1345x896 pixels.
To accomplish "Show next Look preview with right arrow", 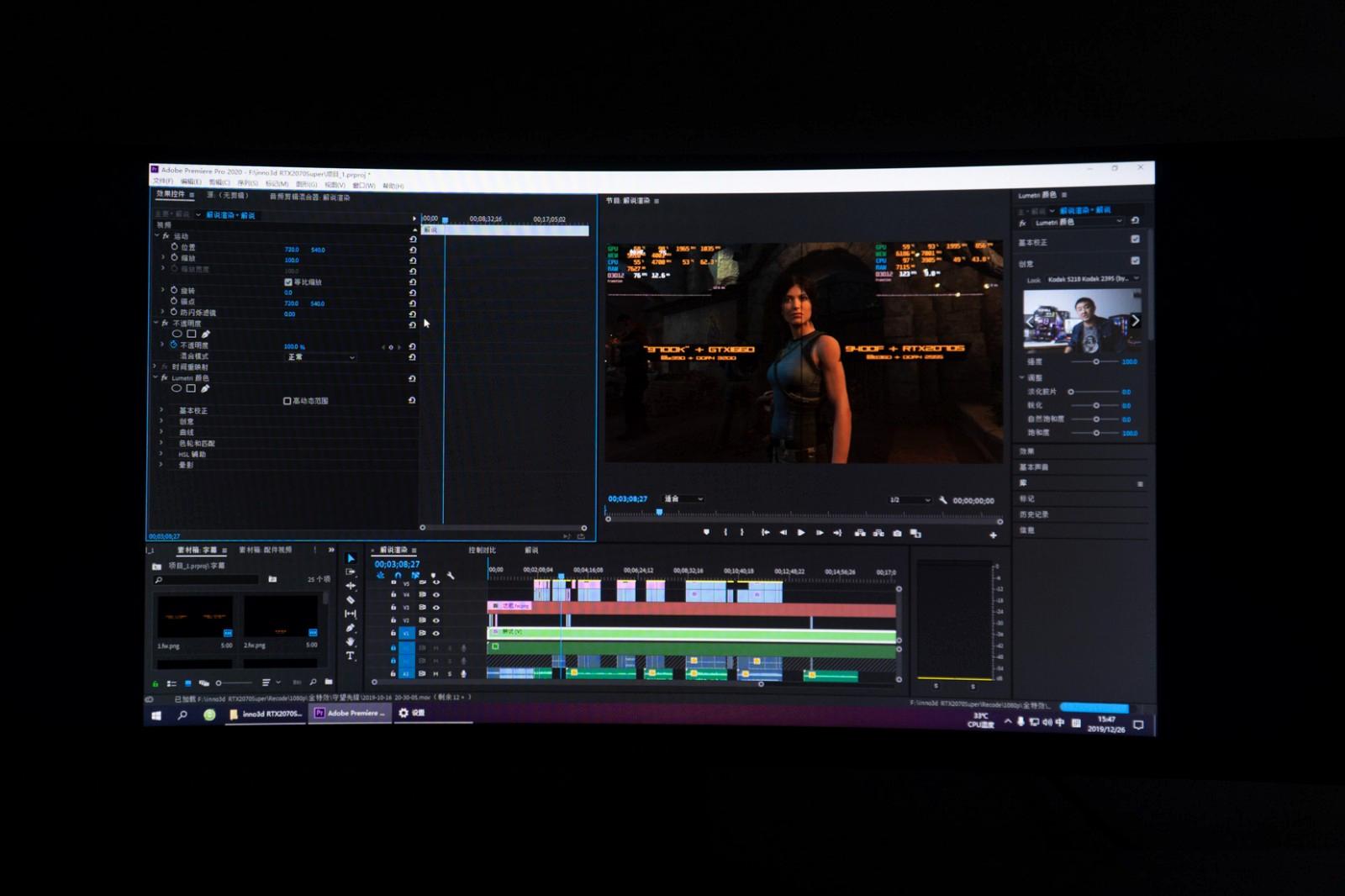I will point(1135,320).
